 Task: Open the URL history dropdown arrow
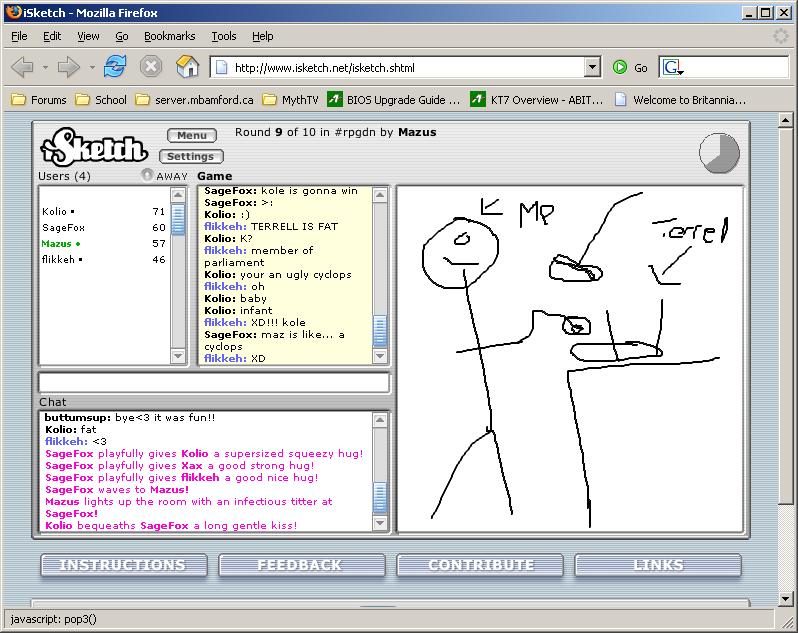592,67
